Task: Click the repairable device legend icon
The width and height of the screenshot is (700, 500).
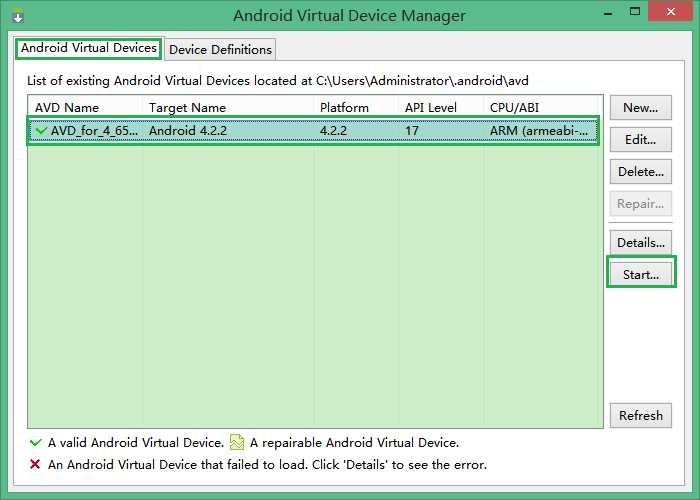Action: (x=237, y=442)
